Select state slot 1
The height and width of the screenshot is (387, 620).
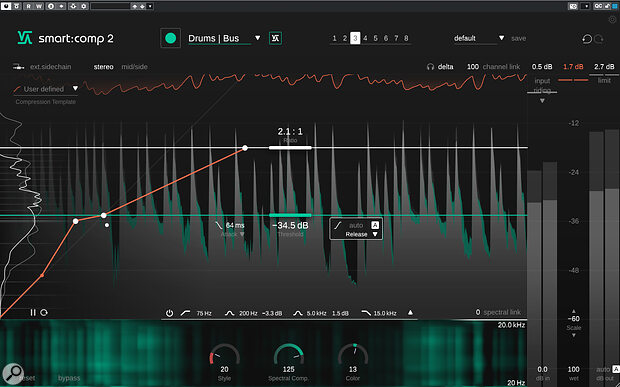tap(335, 38)
